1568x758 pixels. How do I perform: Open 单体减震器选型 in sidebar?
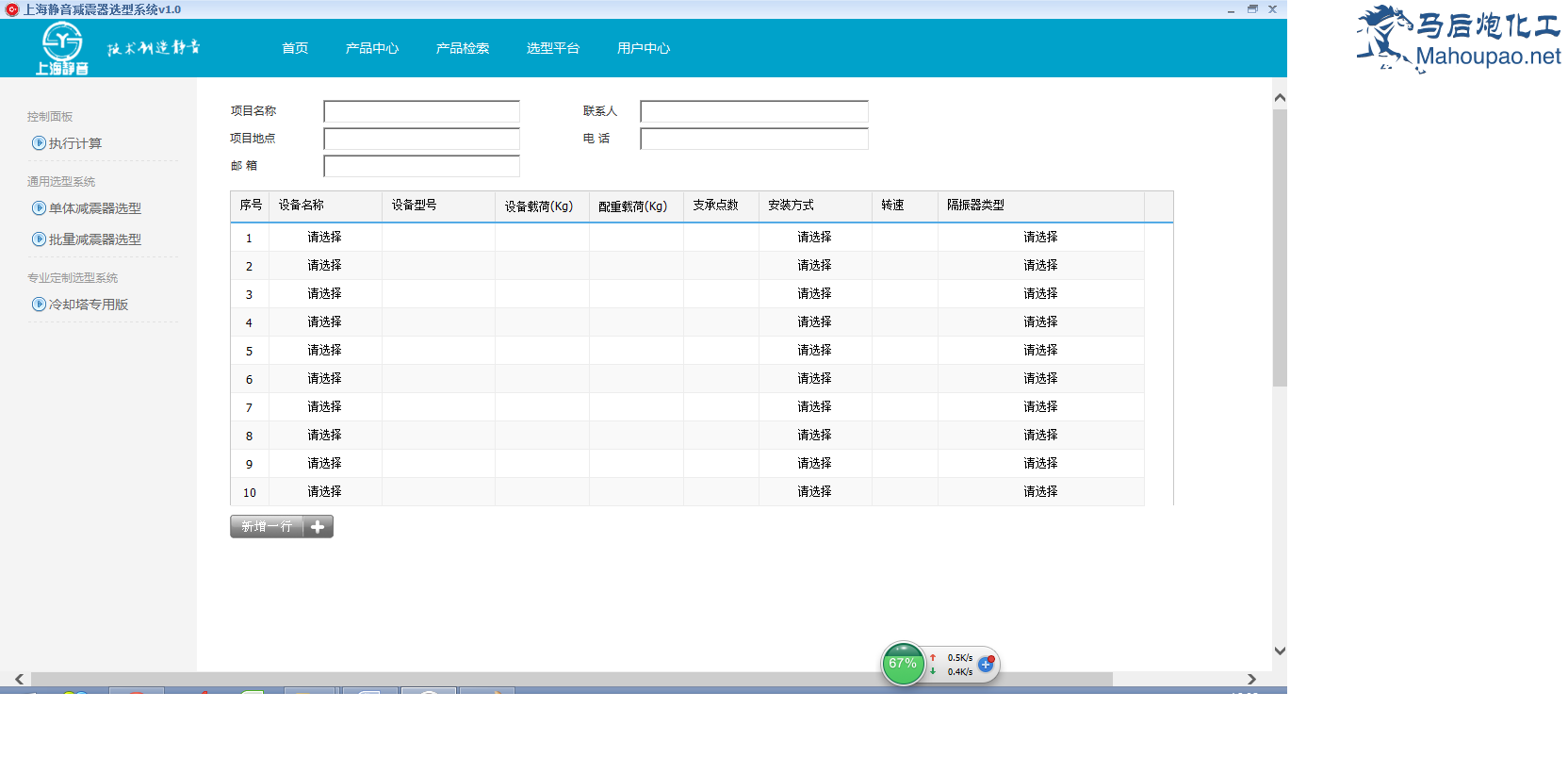click(x=95, y=208)
